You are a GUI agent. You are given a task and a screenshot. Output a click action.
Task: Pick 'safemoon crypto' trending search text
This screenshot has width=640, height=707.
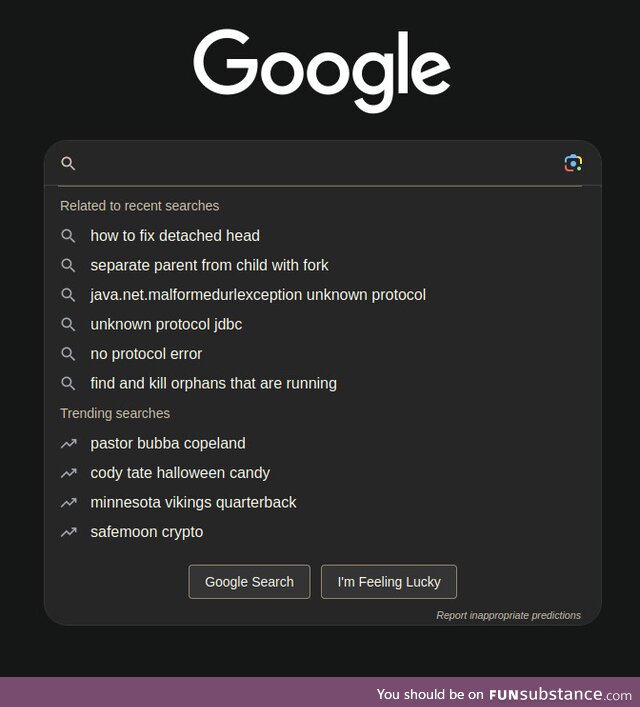click(147, 532)
